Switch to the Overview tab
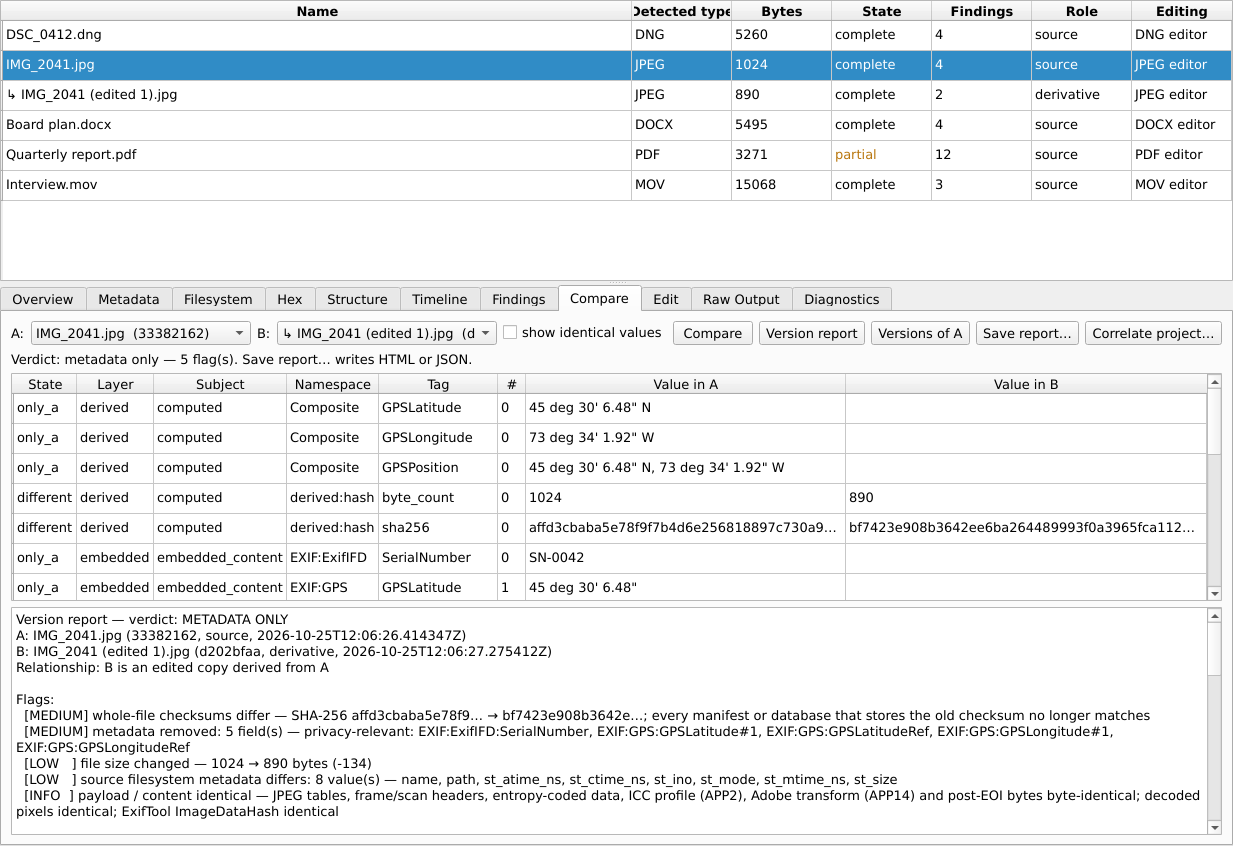The image size is (1233, 846). click(x=43, y=299)
